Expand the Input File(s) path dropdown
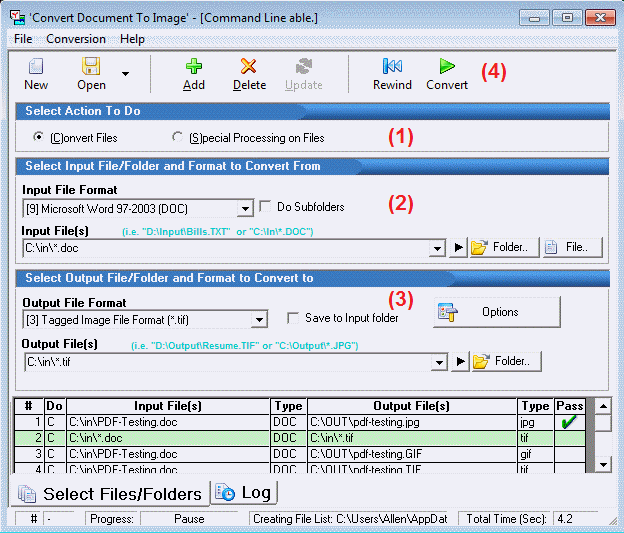 coord(437,248)
